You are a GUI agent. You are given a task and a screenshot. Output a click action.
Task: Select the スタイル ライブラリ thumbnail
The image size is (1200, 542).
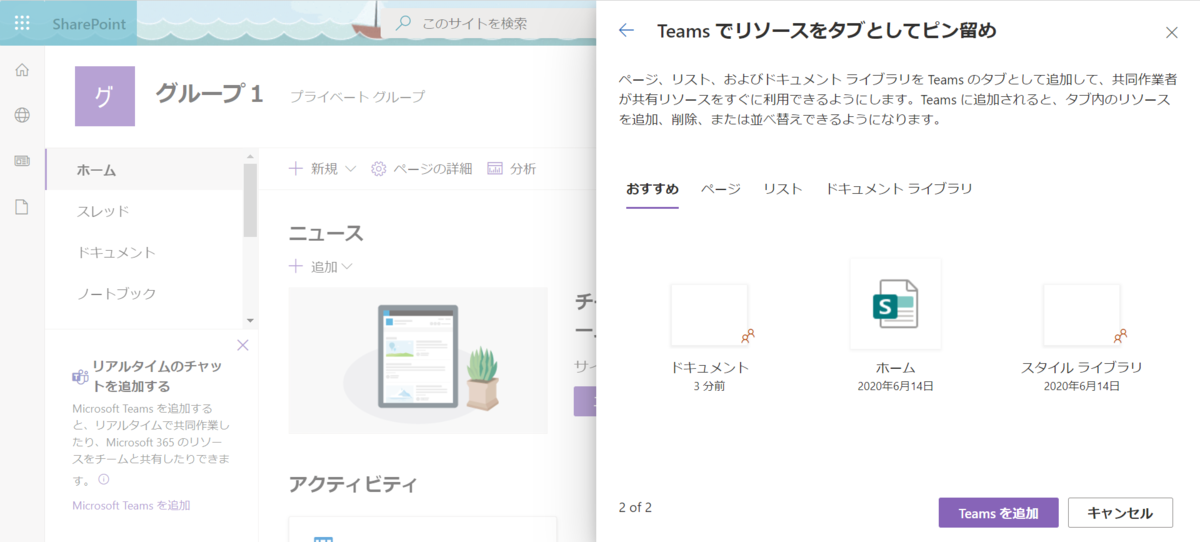[x=1081, y=314]
